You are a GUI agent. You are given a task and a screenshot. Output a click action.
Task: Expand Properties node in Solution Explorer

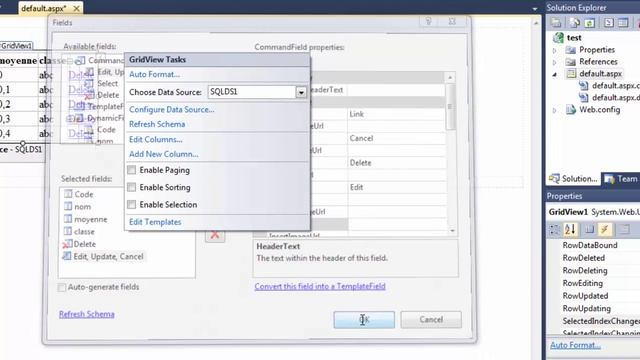coord(555,50)
